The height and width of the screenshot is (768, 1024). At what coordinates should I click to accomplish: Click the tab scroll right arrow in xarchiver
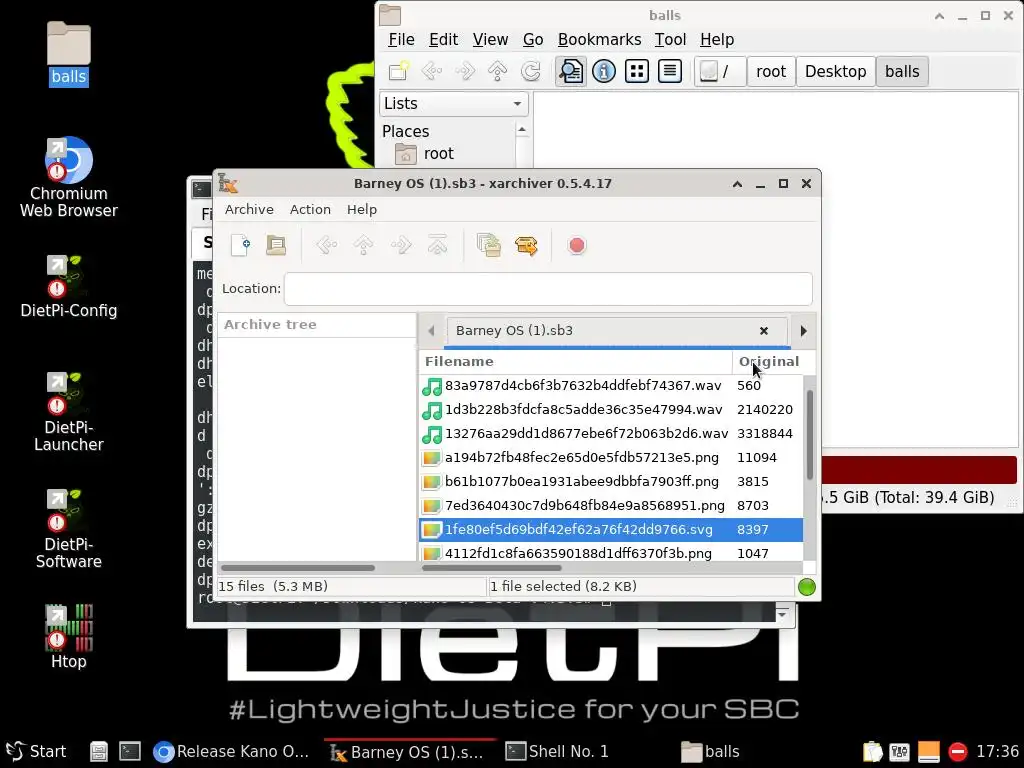click(803, 331)
